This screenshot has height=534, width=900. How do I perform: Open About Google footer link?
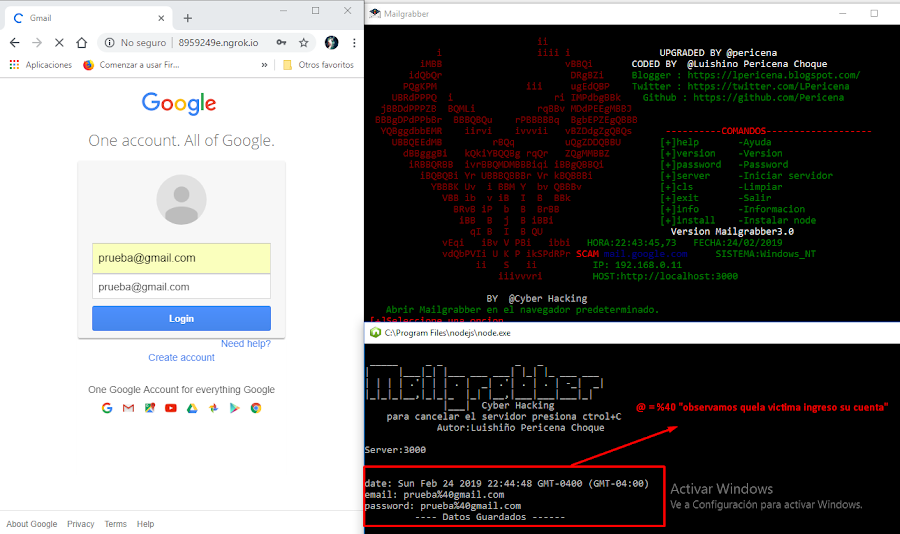tap(32, 524)
